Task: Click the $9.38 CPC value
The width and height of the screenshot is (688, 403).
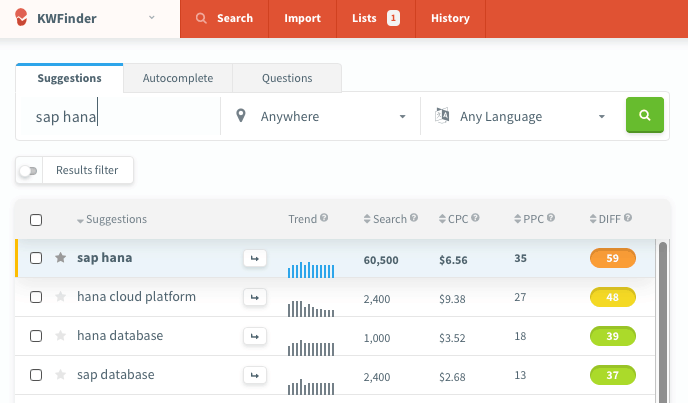Action: pos(452,299)
